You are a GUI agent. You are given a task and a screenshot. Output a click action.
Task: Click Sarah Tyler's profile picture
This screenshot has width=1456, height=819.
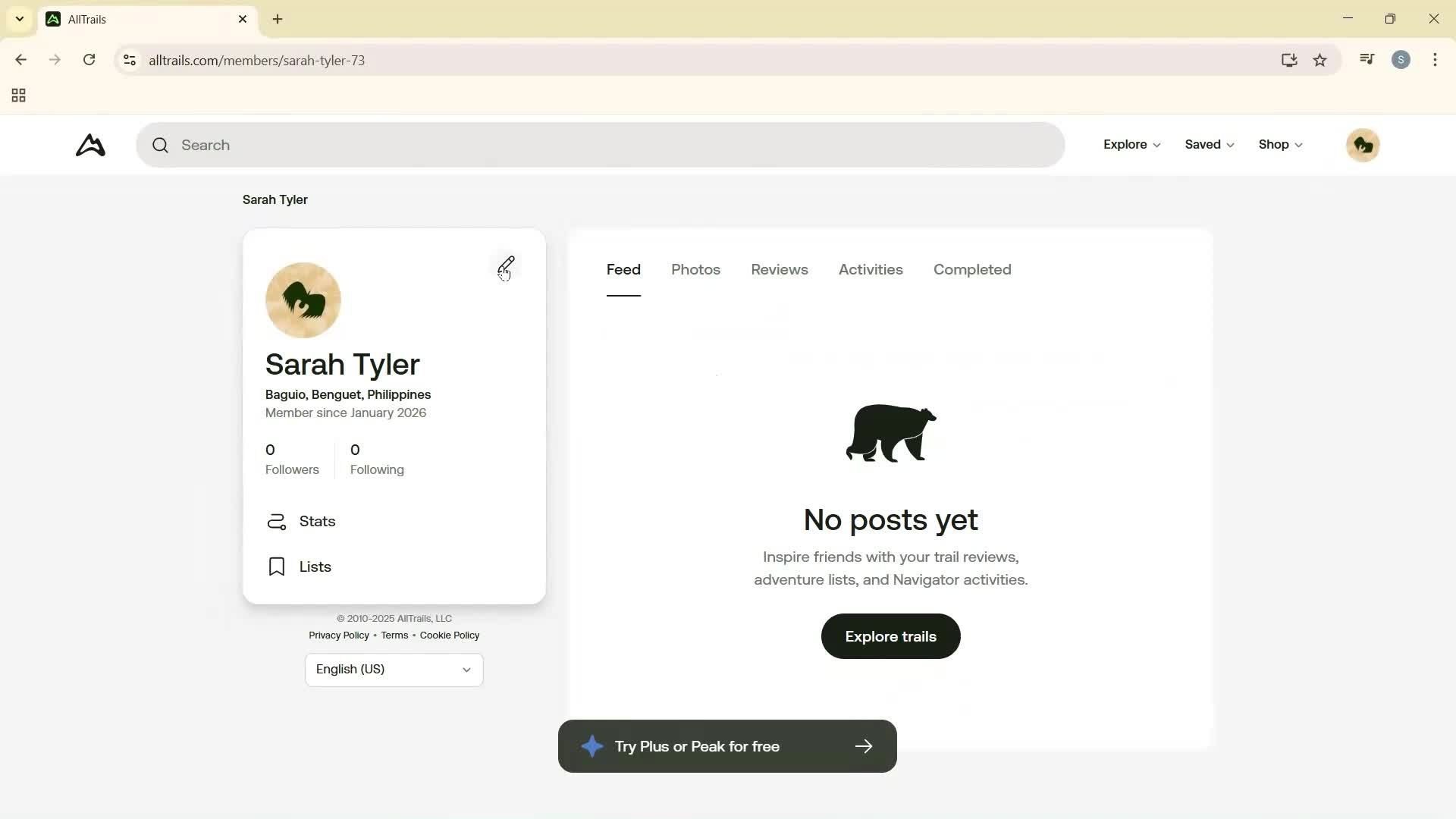click(x=303, y=300)
